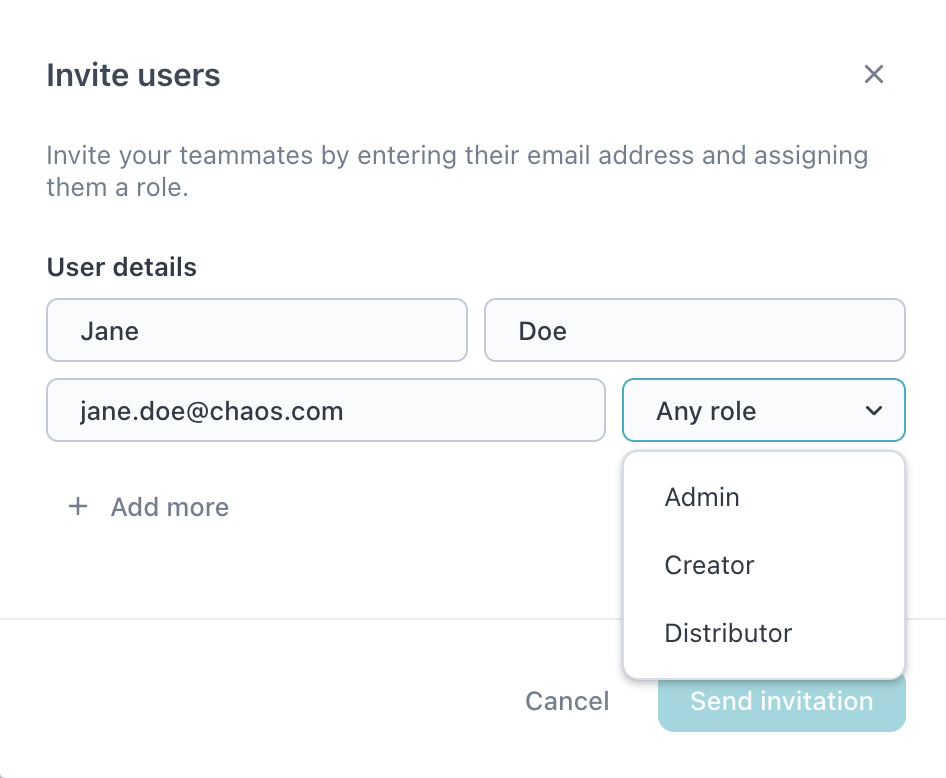Click the chevron arrow in role selector
The height and width of the screenshot is (778, 946).
(x=874, y=411)
